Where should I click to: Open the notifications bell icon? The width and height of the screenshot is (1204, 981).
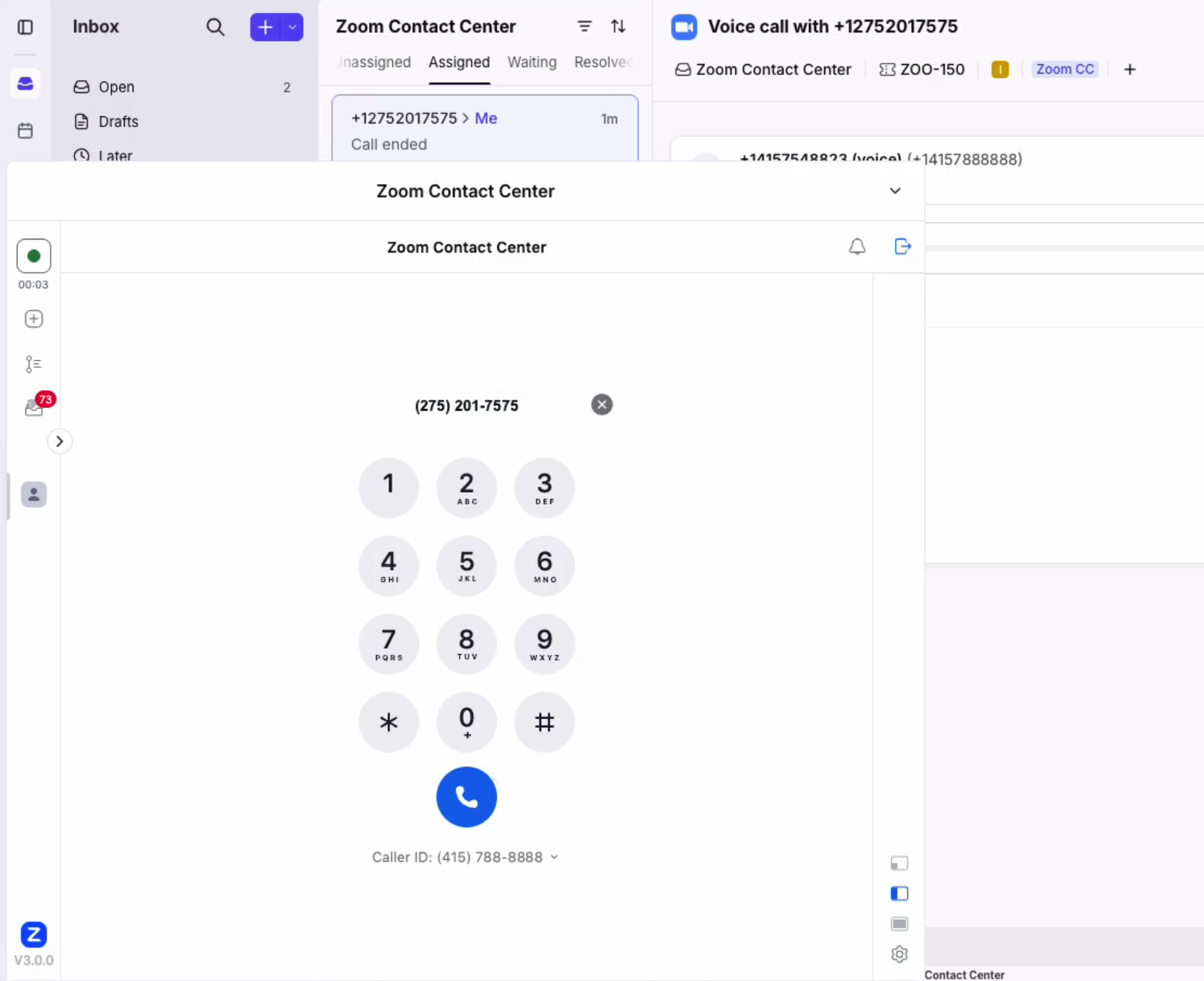856,247
